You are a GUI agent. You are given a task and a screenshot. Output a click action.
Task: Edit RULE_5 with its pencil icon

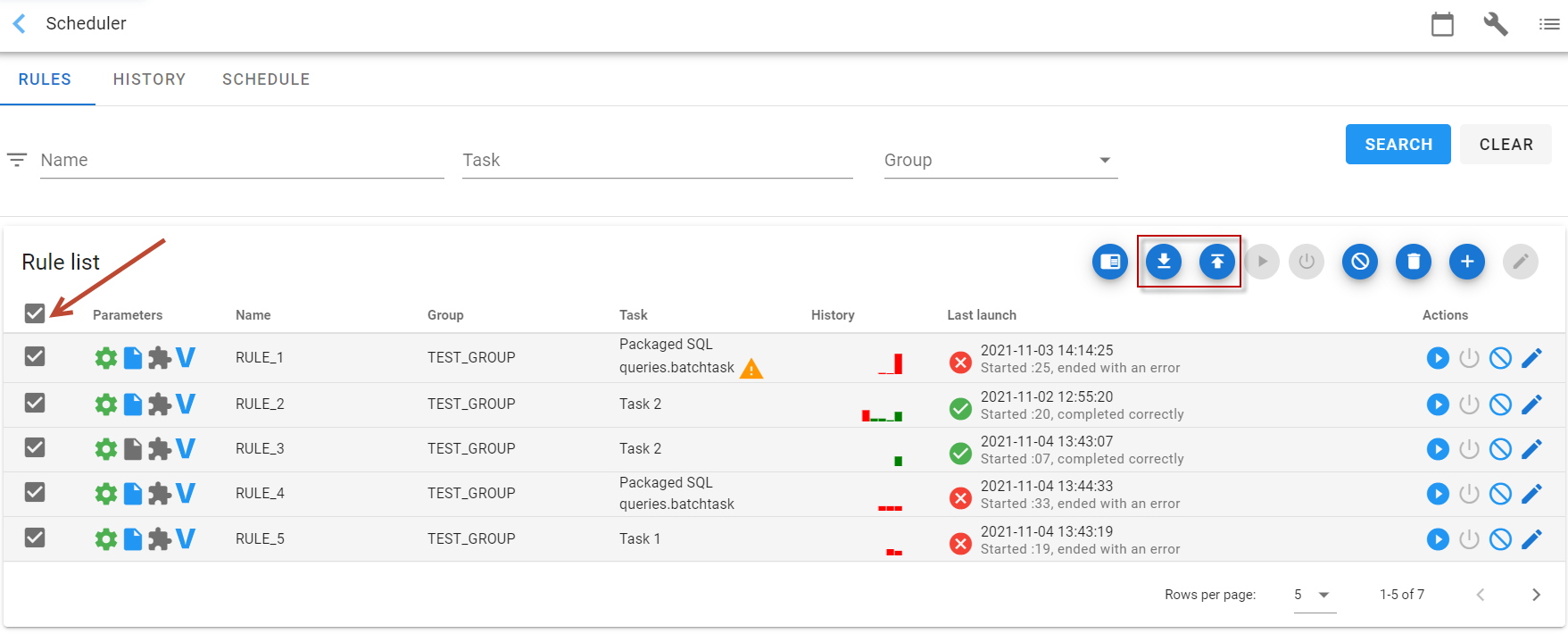pyautogui.click(x=1531, y=539)
